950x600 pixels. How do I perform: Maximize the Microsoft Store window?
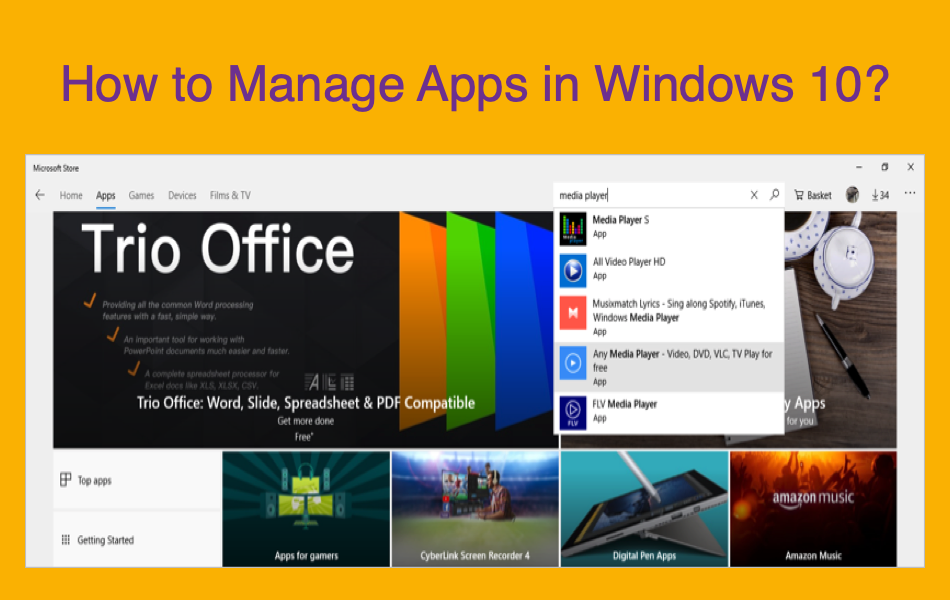tap(885, 167)
